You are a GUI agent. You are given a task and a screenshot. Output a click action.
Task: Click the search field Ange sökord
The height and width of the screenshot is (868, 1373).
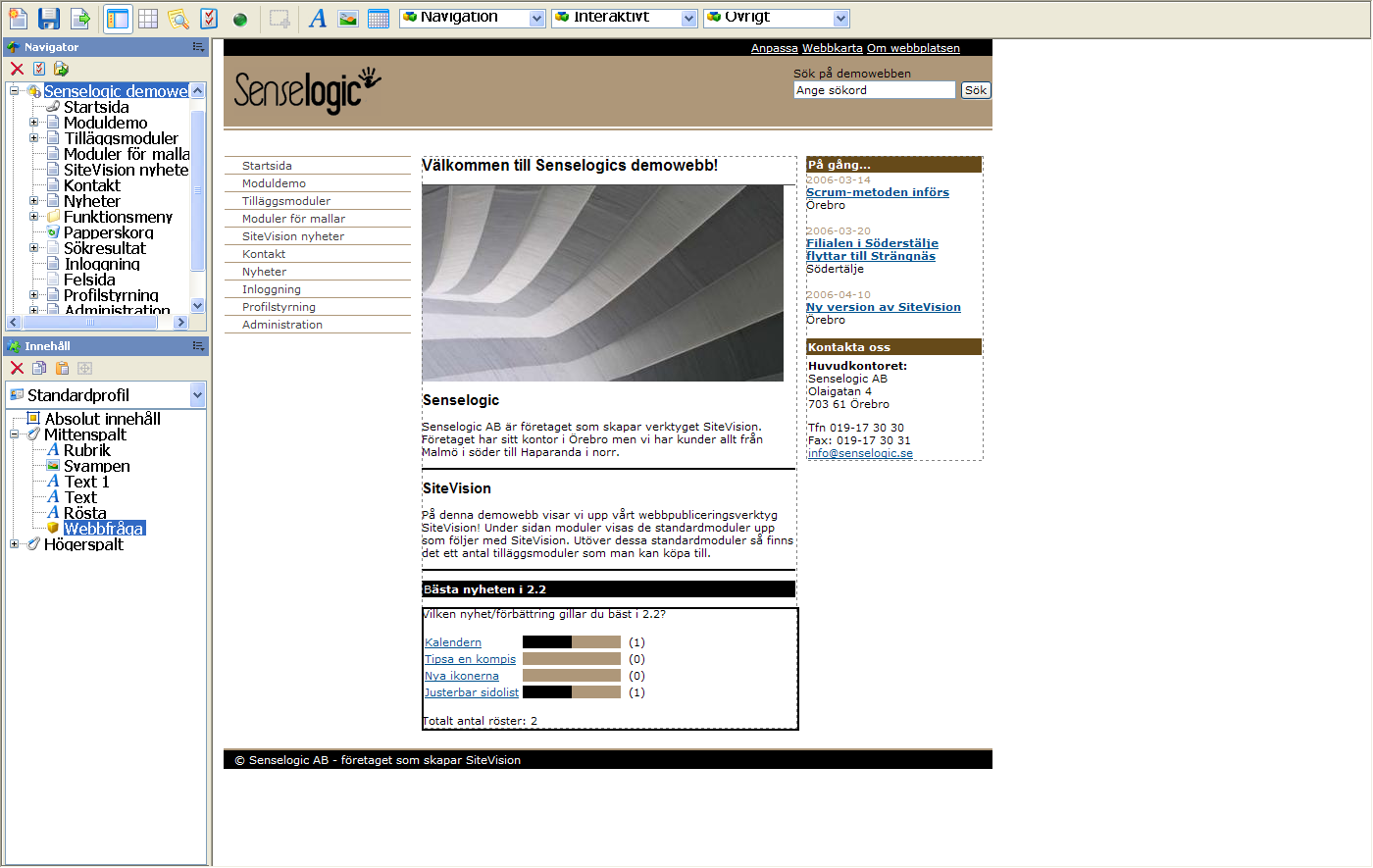pos(875,90)
